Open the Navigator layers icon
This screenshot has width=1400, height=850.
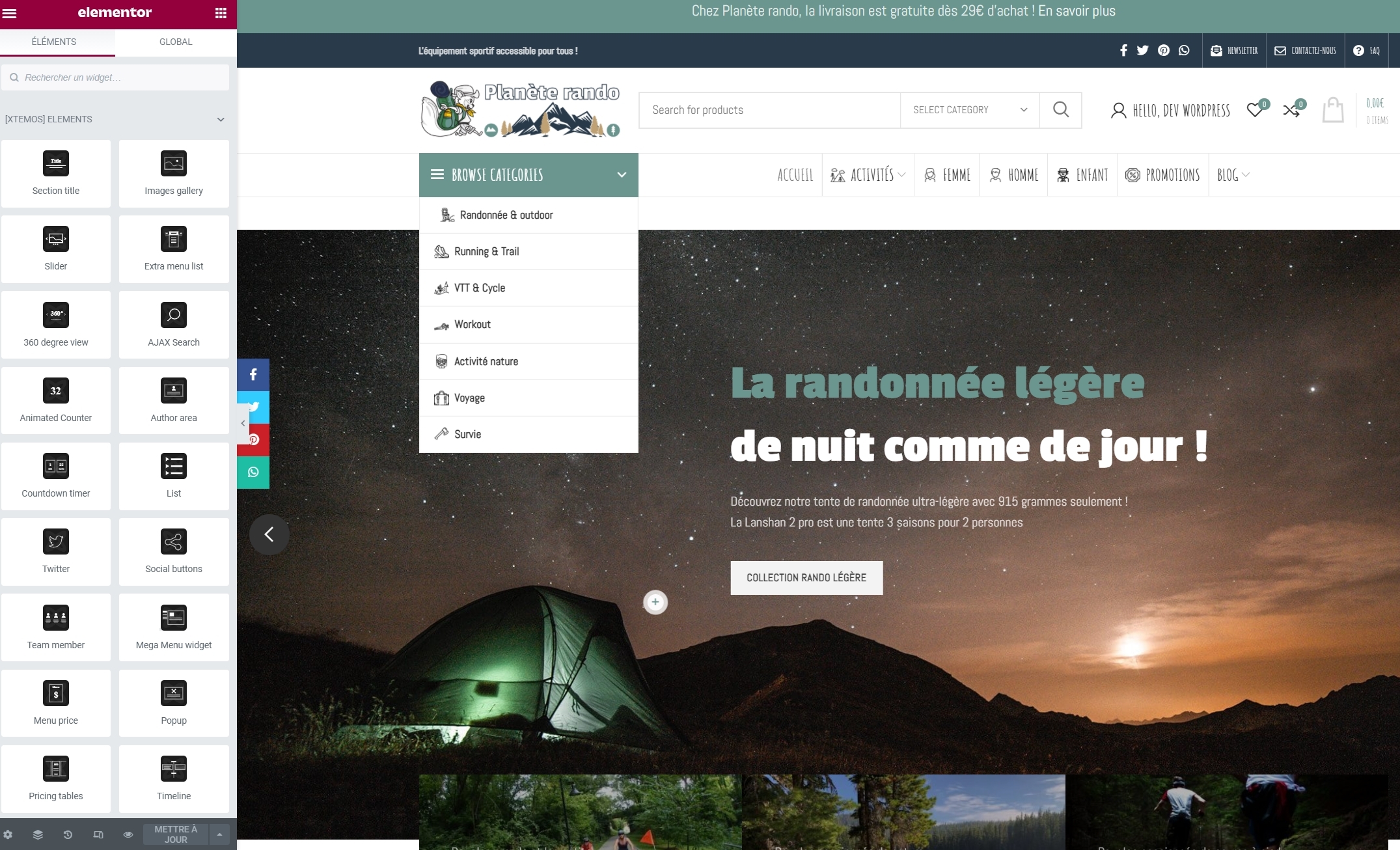(x=38, y=834)
